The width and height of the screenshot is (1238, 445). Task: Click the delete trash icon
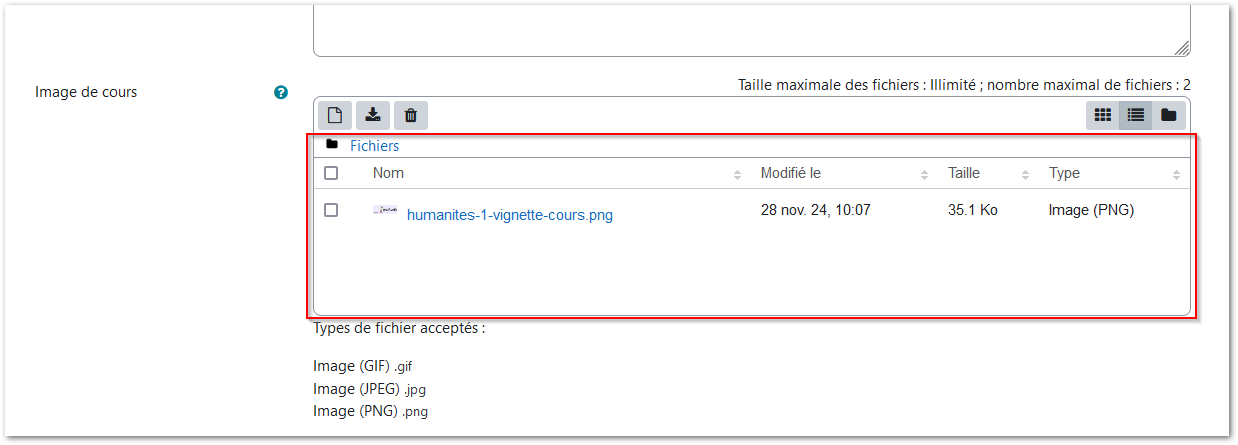(x=410, y=116)
